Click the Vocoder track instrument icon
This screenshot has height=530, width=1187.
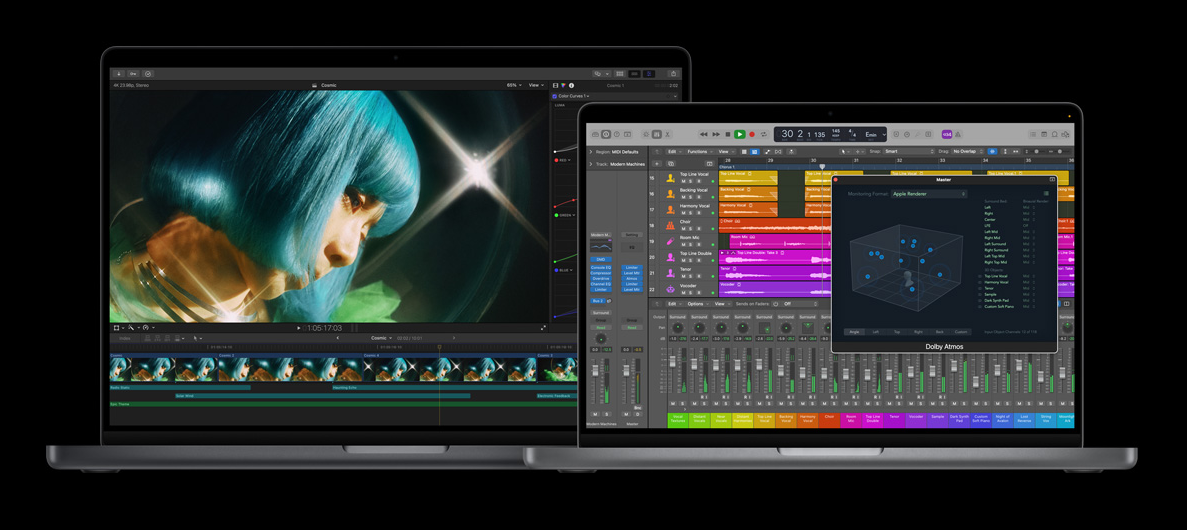670,289
